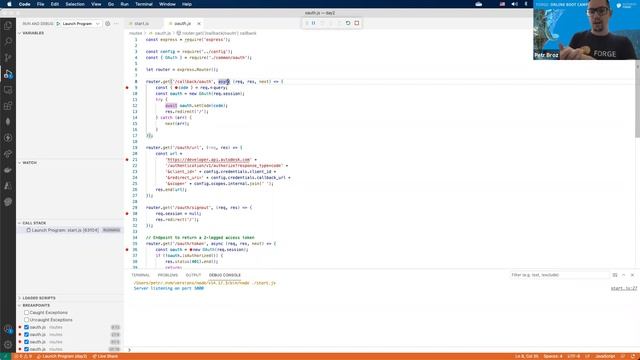The image size is (640, 360).
Task: Switch to the Output panel tab
Action: (193, 275)
